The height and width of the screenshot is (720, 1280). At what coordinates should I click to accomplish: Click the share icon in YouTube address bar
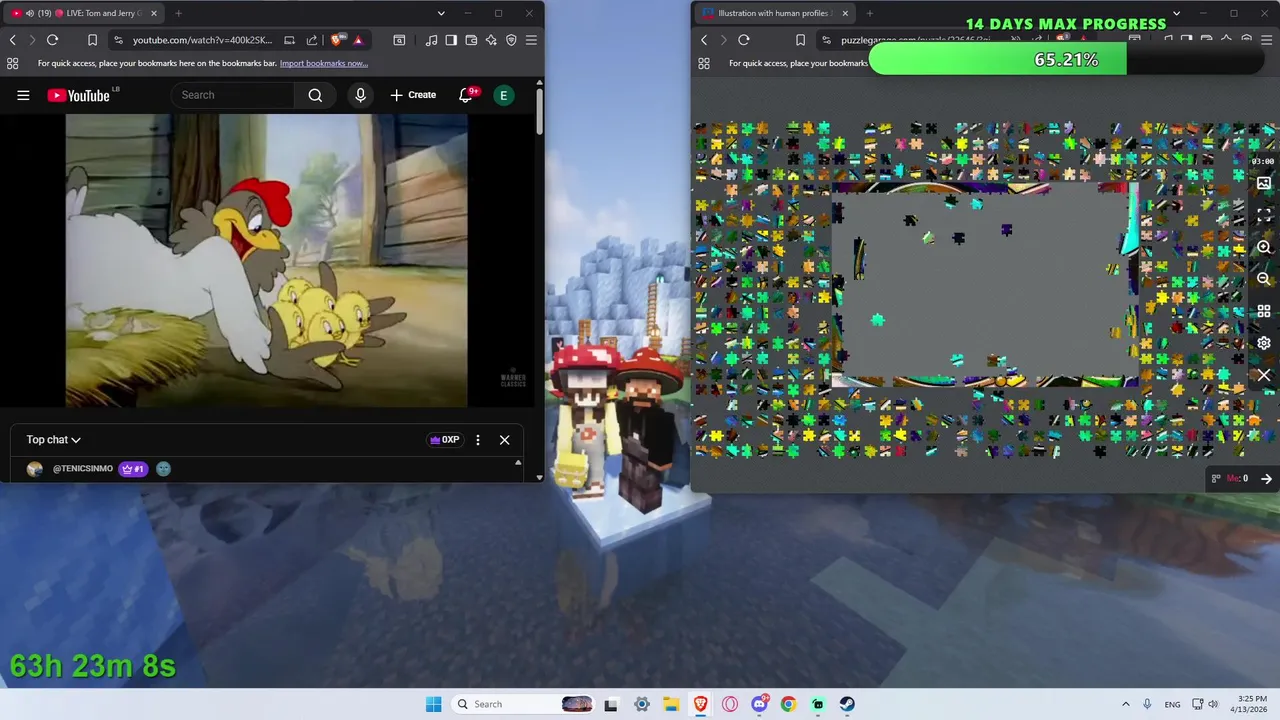(311, 40)
